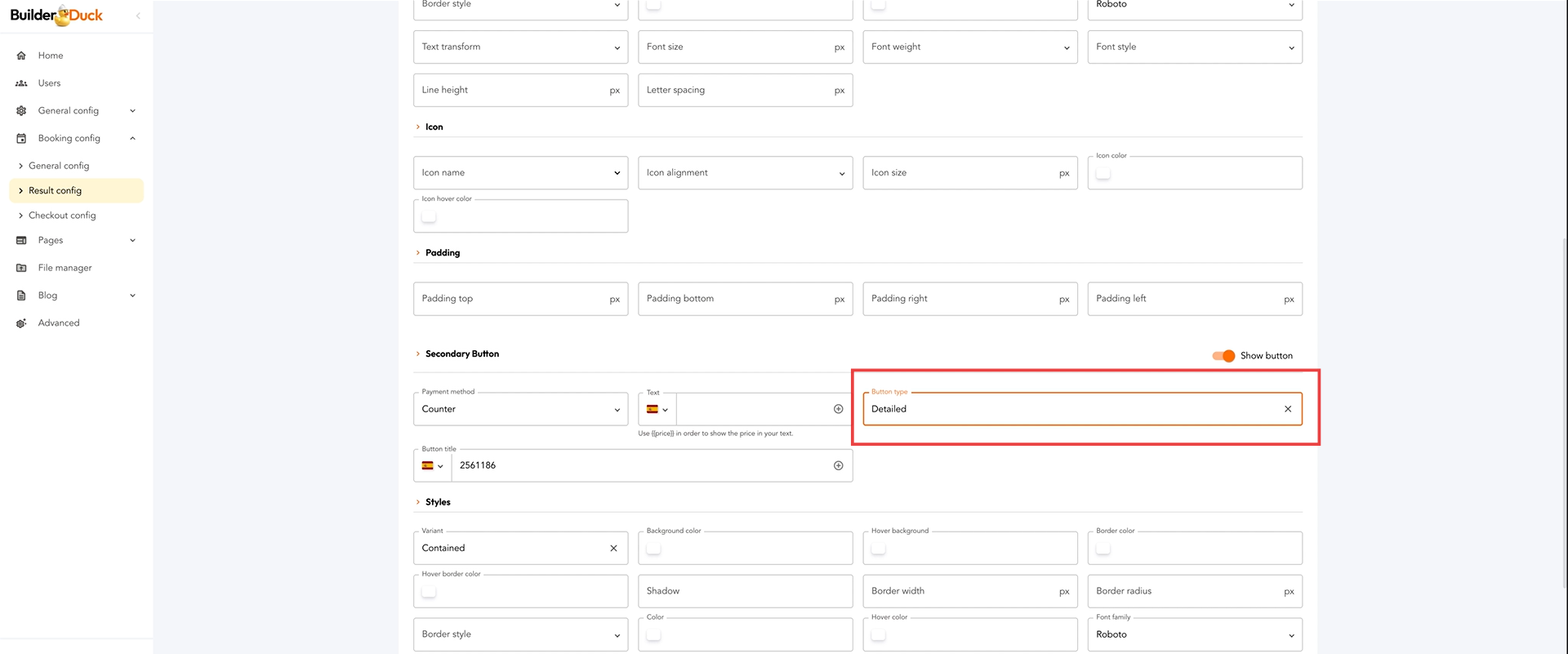Click the plus icon in Button title field
Viewport: 1568px width, 654px height.
click(x=838, y=465)
